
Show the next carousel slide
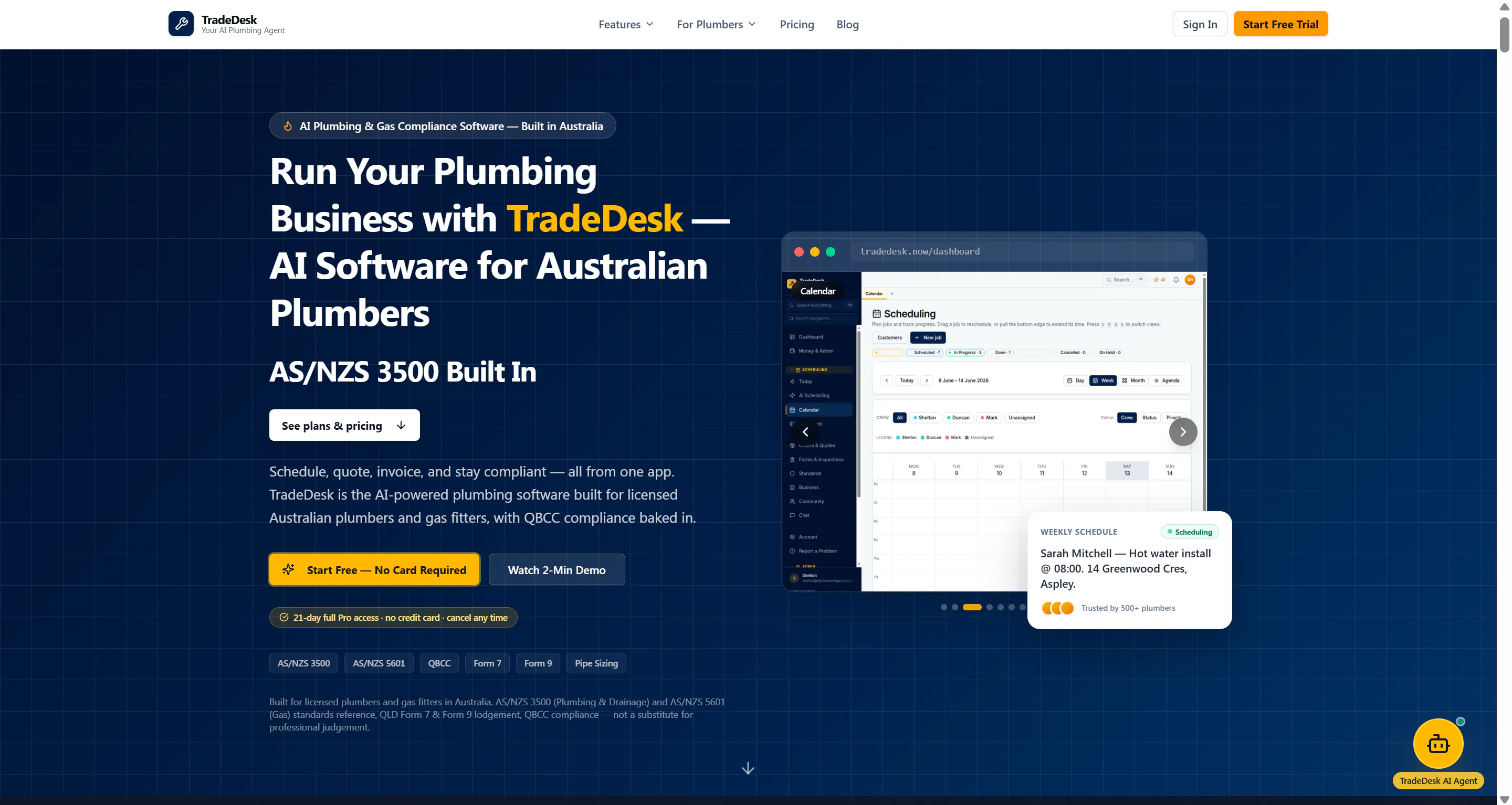[1183, 432]
